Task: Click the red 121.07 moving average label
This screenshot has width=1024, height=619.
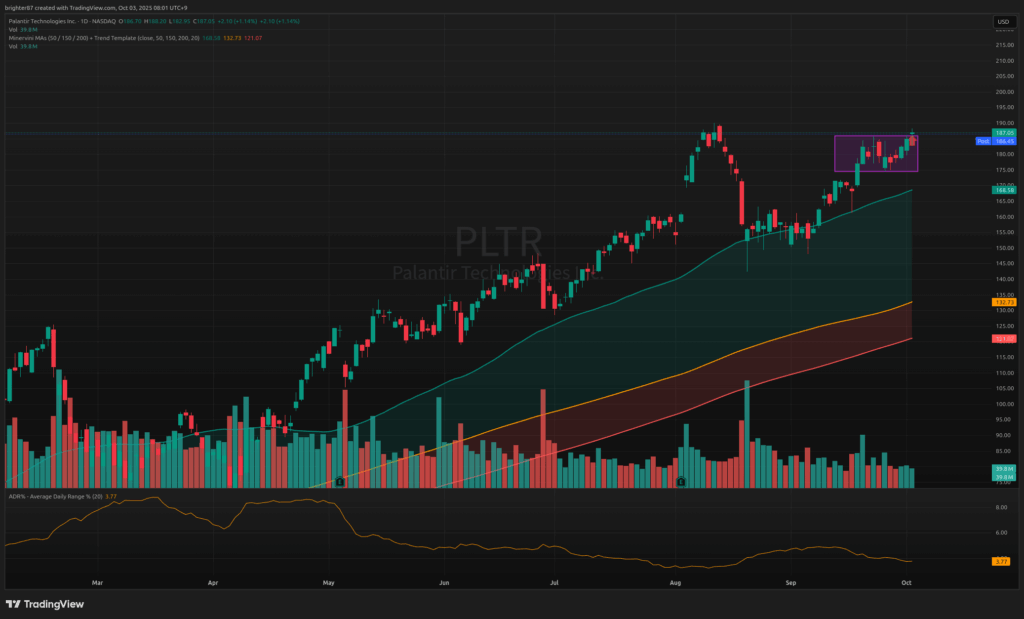Action: (x=1002, y=339)
